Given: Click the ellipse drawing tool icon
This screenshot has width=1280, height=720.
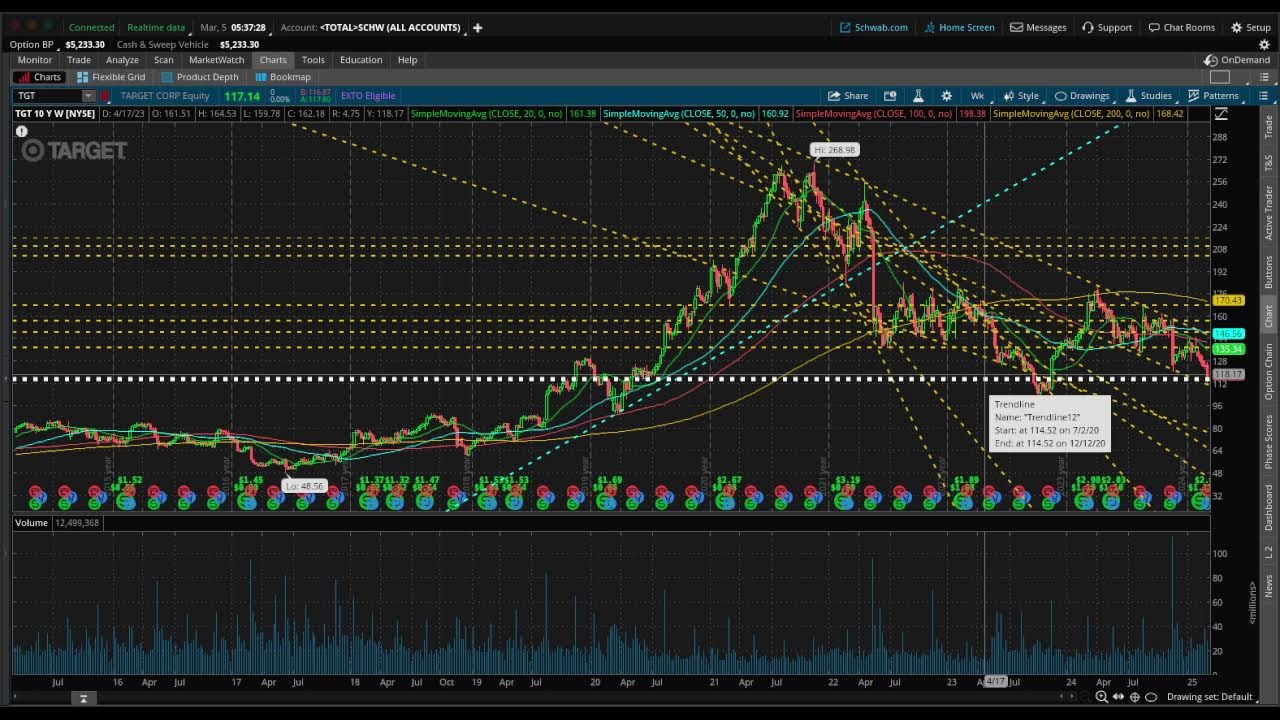Looking at the screenshot, I should (x=1150, y=697).
